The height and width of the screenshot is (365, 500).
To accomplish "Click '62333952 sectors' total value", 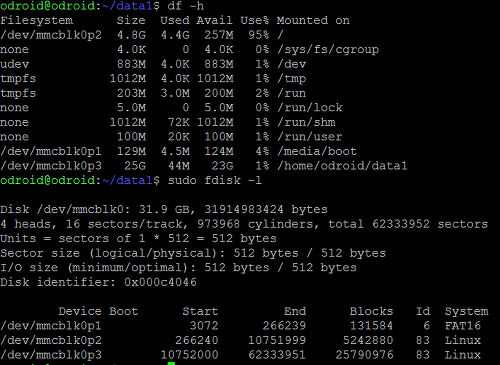I will pos(430,224).
